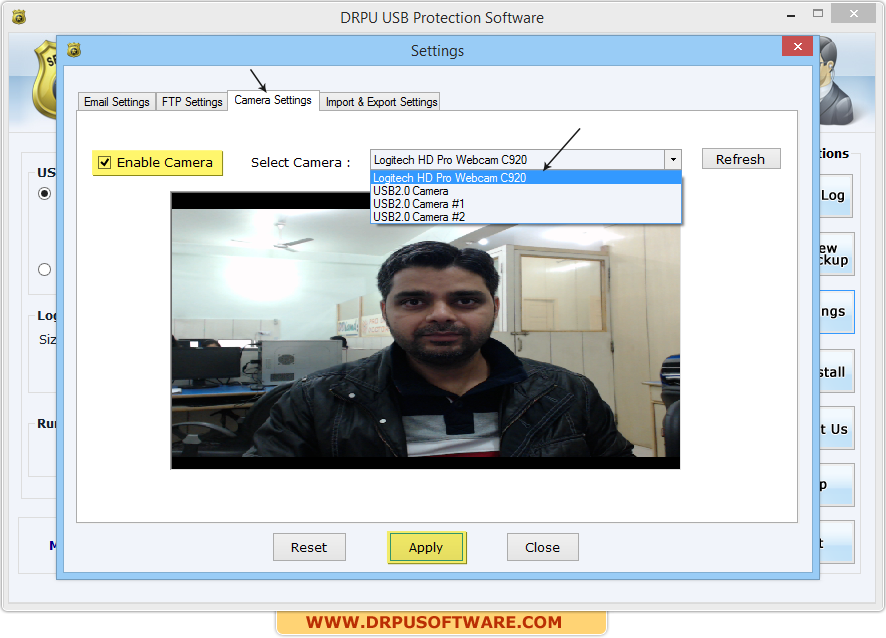
Task: Click the bottom sidebar button in main window
Action: [836, 542]
